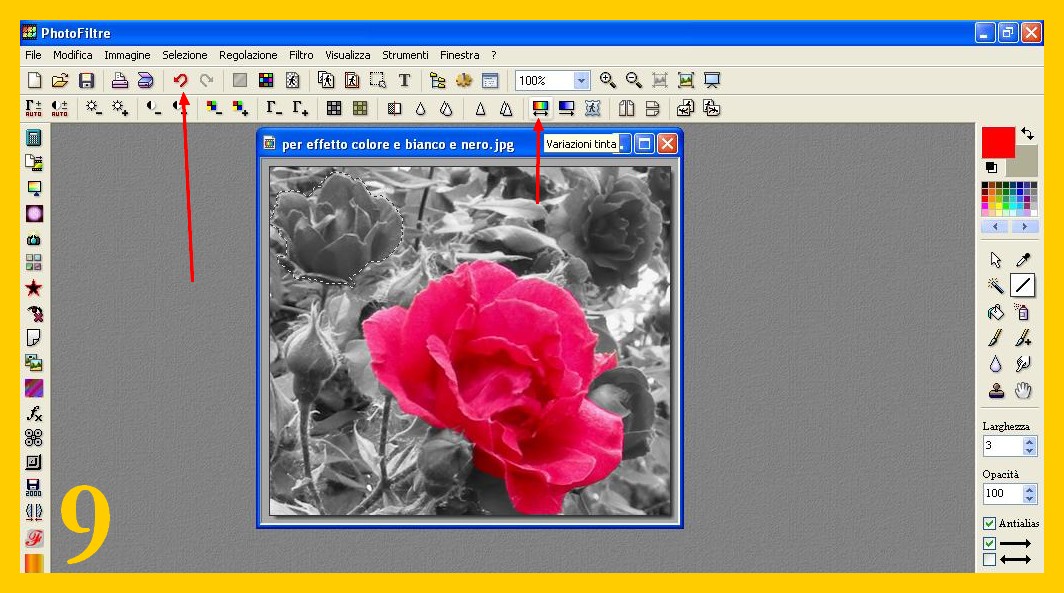Image resolution: width=1064 pixels, height=593 pixels.
Task: Select the Hand scroll tool
Action: pyautogui.click(x=1023, y=391)
